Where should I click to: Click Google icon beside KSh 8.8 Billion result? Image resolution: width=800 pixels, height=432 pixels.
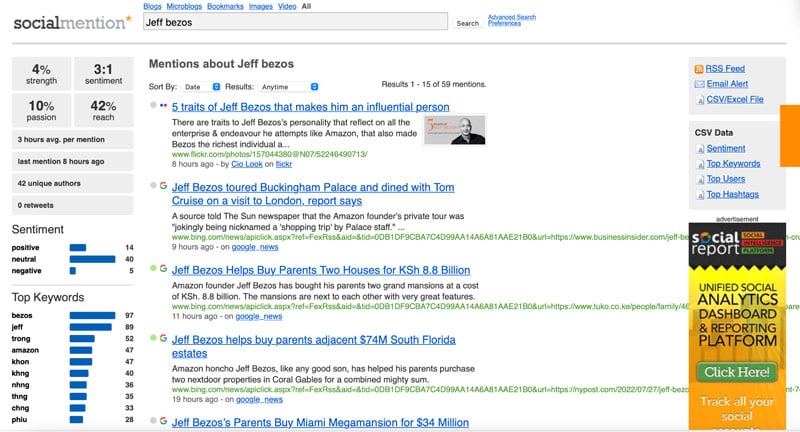[163, 268]
